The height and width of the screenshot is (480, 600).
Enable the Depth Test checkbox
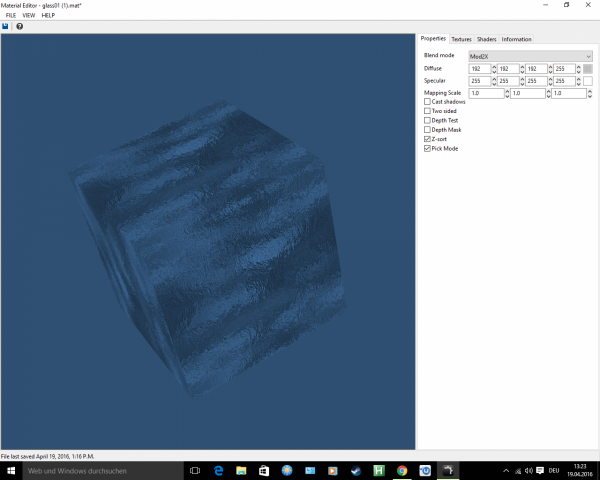427,121
